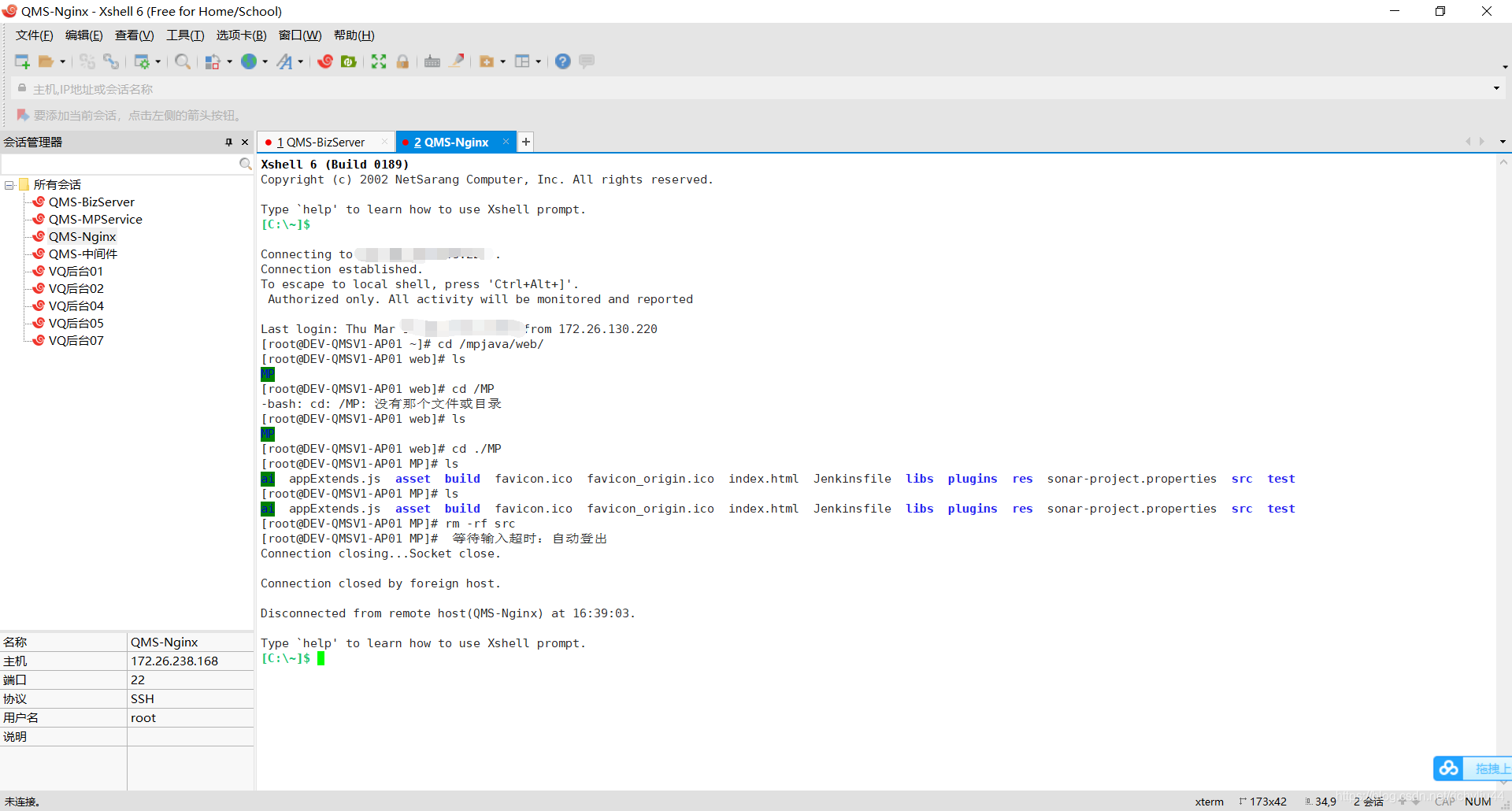Image resolution: width=1512 pixels, height=811 pixels.
Task: Launch Xmanager with the red swirl icon
Action: 325,61
